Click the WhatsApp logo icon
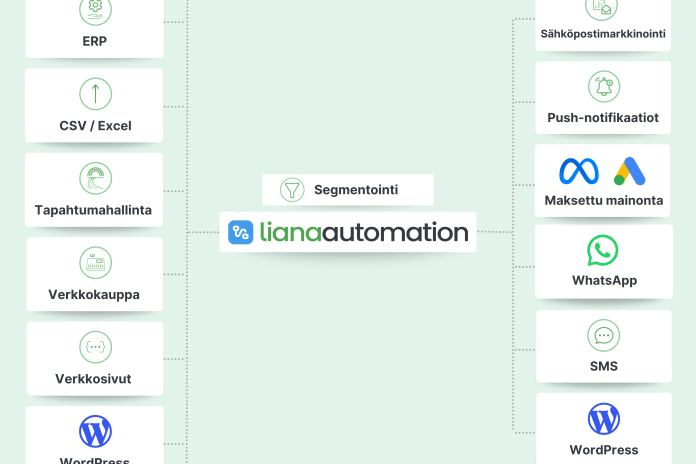This screenshot has height=464, width=696. [603, 249]
